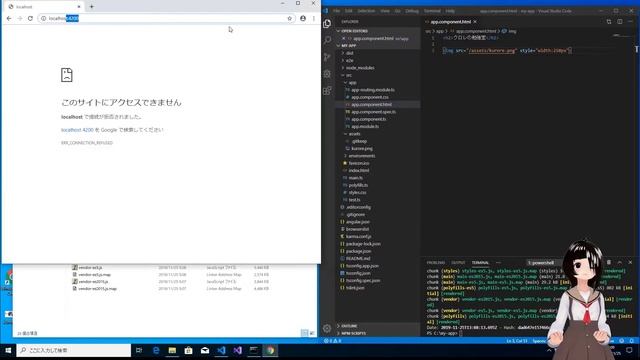Select the app.component.html editor tab
640x360 pixels.
point(451,22)
